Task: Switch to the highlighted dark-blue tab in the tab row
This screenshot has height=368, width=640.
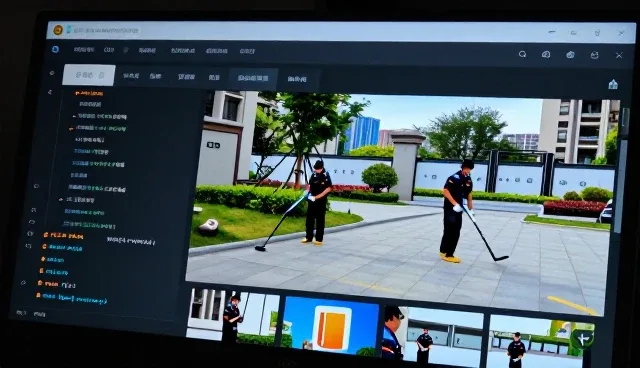Action: (x=253, y=78)
